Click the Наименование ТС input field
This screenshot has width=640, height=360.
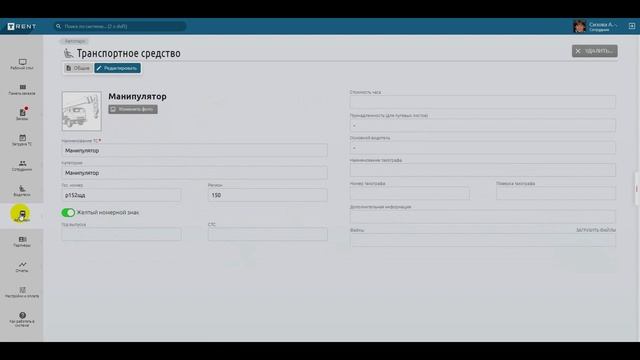[x=194, y=150]
